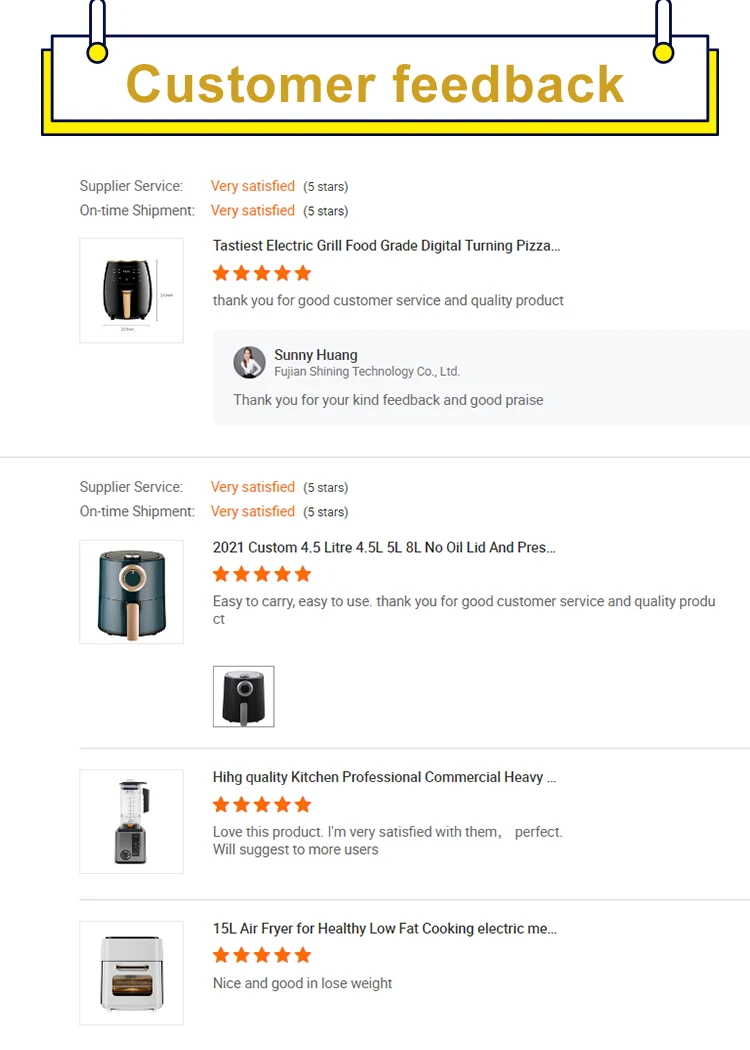Click the star rating under 2021 Custom 4.5 Litre
This screenshot has height=1050, width=750.
click(262, 574)
